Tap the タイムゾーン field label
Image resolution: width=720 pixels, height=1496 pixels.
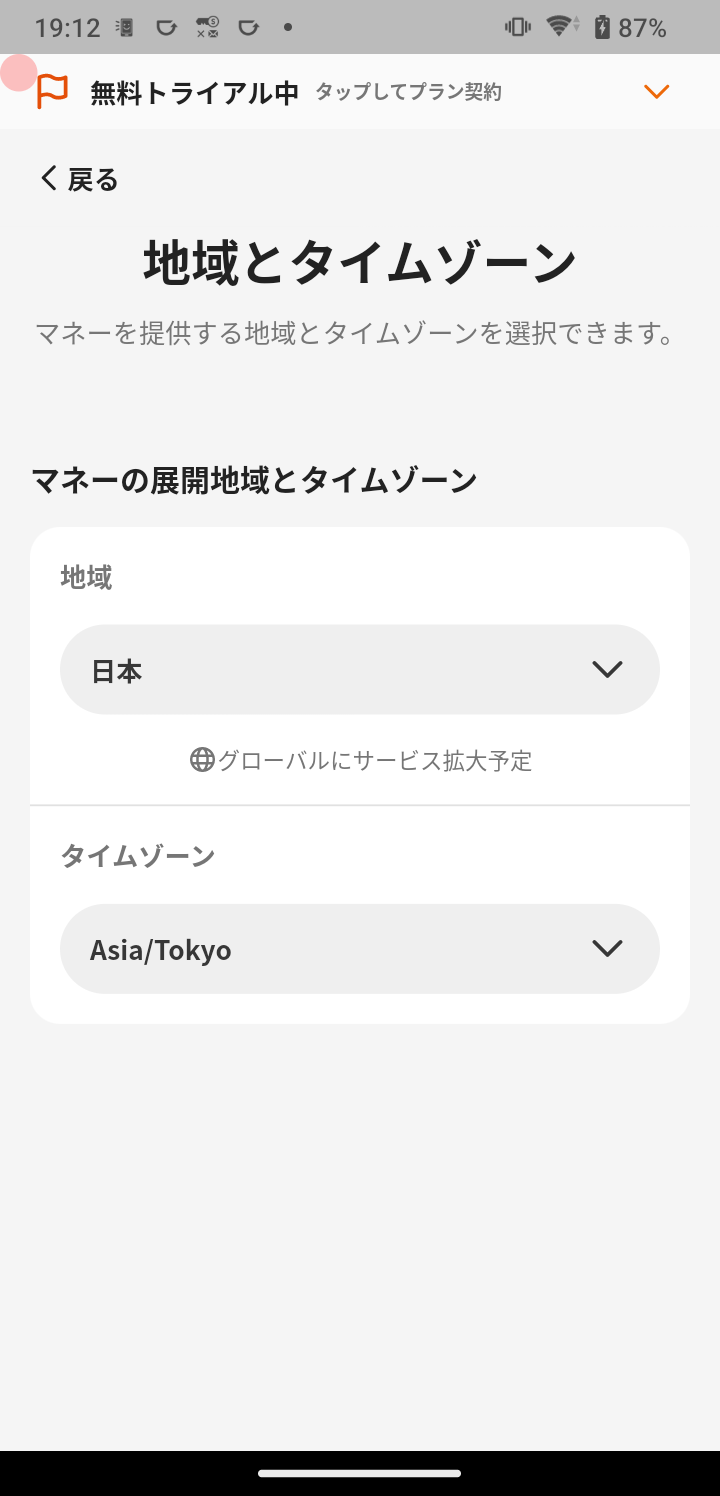coord(137,856)
